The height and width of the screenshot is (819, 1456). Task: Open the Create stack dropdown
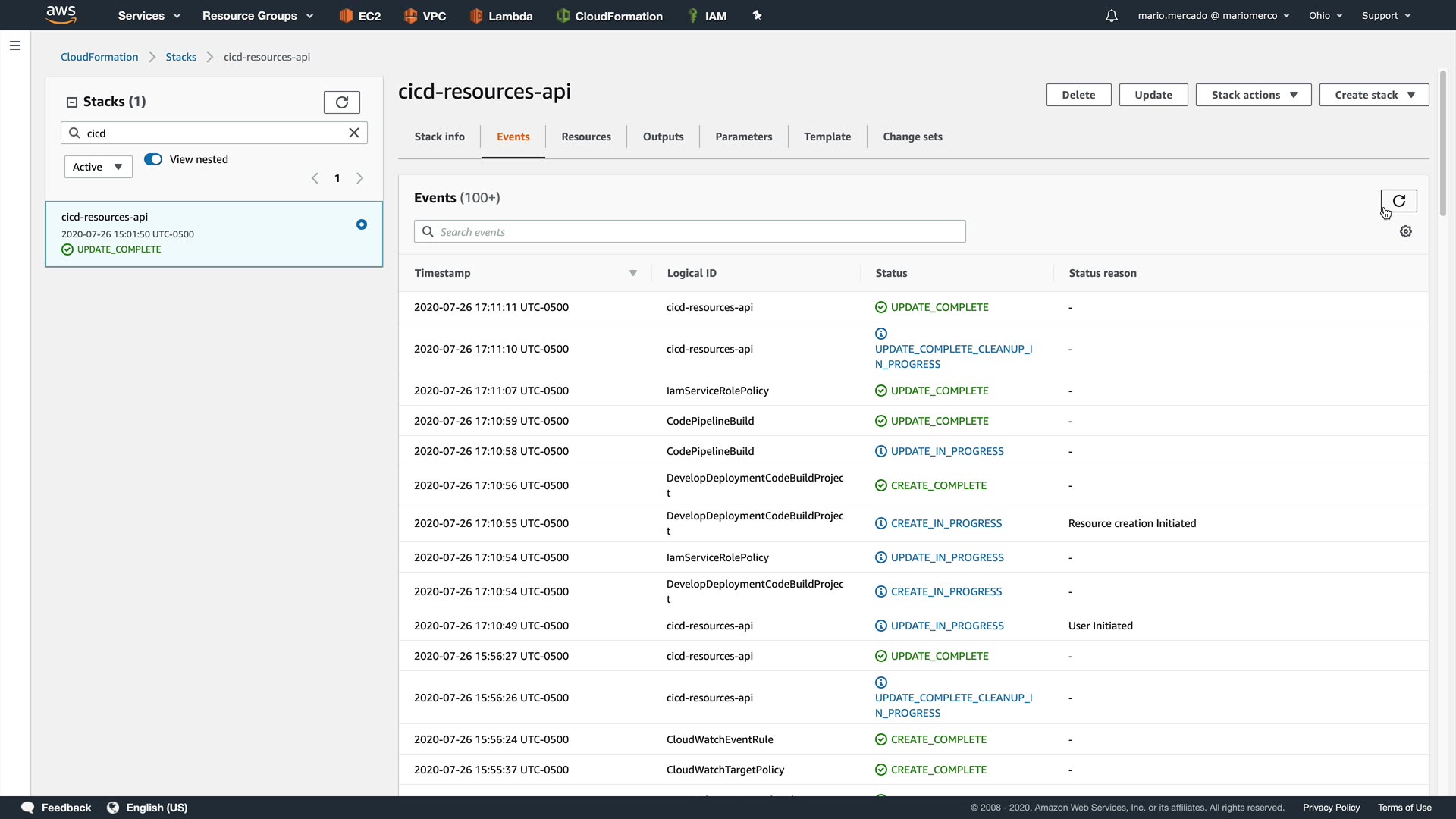(x=1373, y=95)
